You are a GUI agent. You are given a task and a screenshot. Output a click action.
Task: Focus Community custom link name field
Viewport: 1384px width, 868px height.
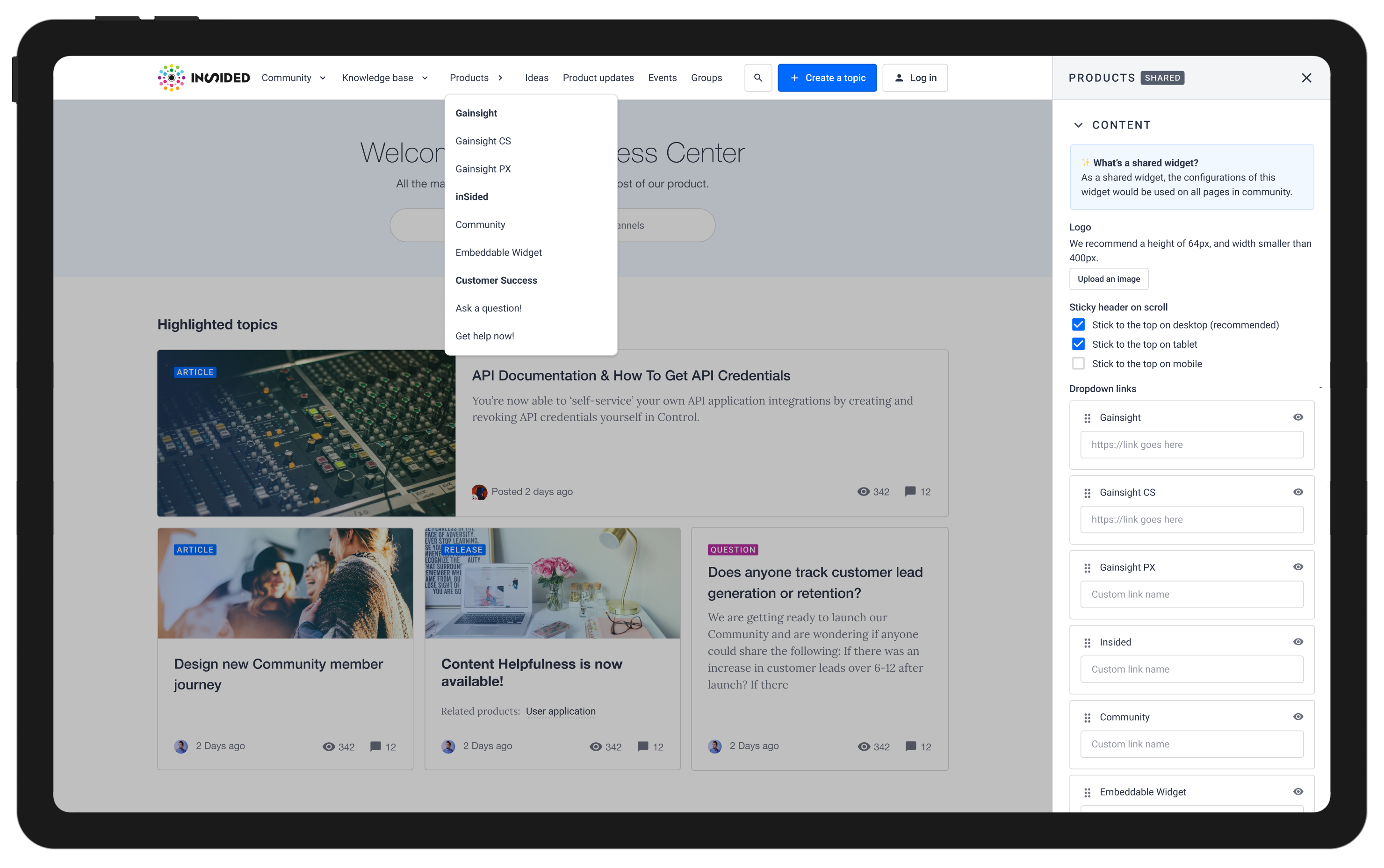1192,745
